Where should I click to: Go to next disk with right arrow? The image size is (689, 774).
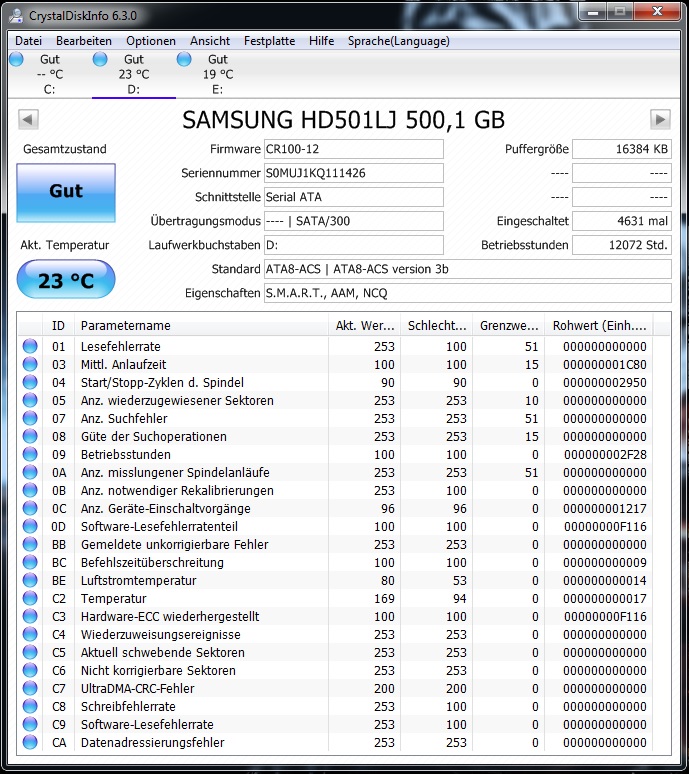pos(660,119)
